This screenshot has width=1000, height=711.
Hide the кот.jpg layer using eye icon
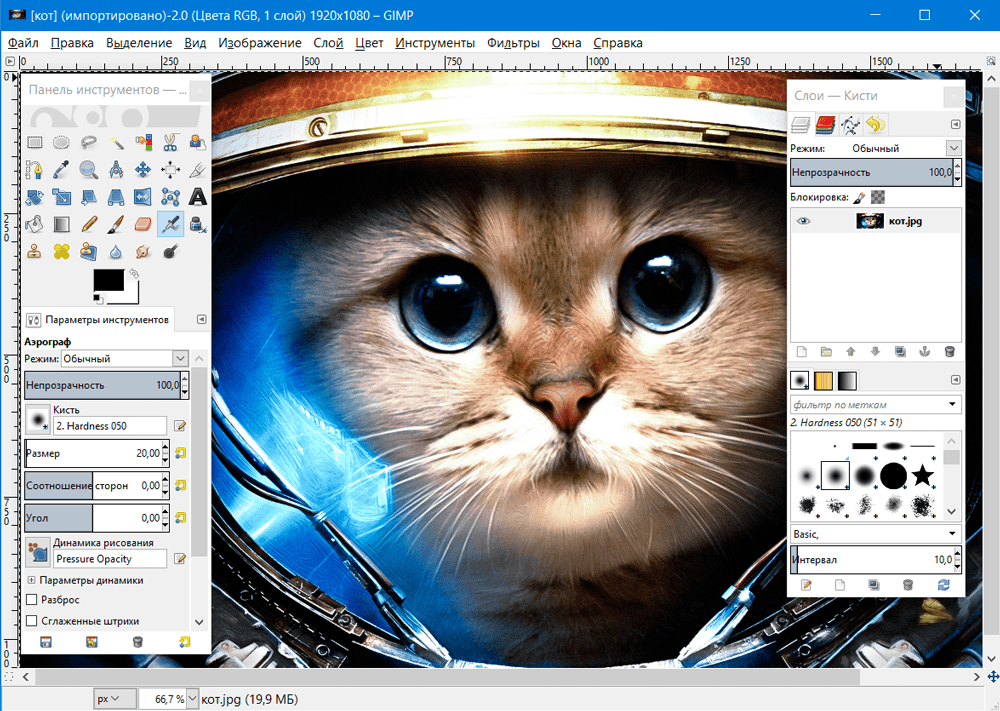[803, 221]
